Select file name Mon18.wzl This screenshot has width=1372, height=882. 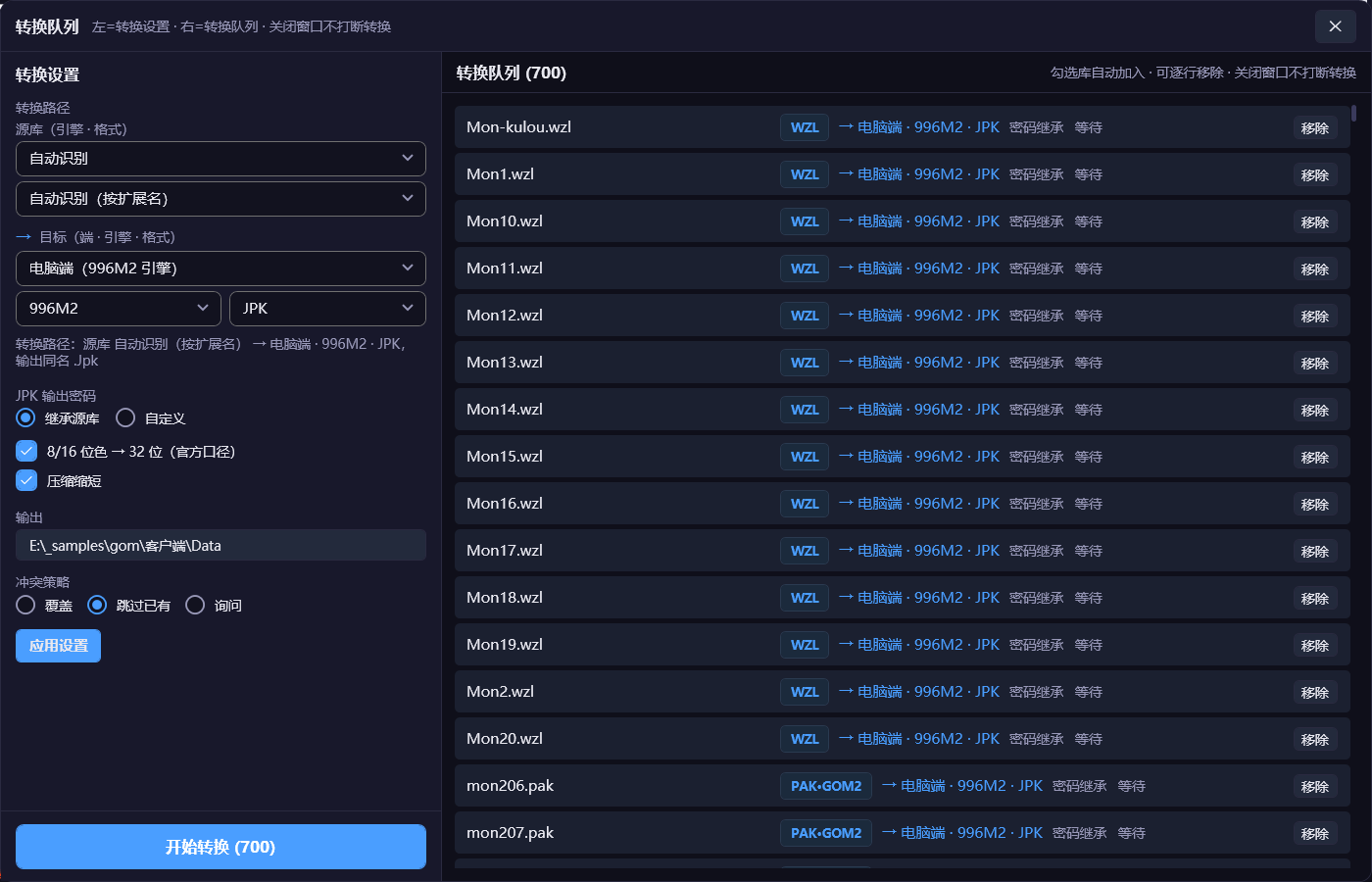point(505,598)
